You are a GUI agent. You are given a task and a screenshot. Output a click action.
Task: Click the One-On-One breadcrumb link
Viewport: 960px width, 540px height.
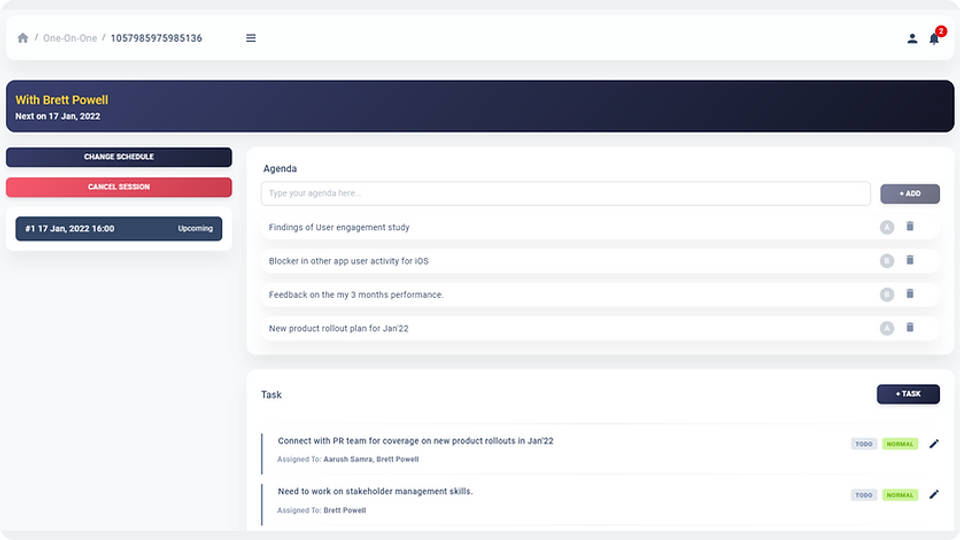pyautogui.click(x=70, y=38)
